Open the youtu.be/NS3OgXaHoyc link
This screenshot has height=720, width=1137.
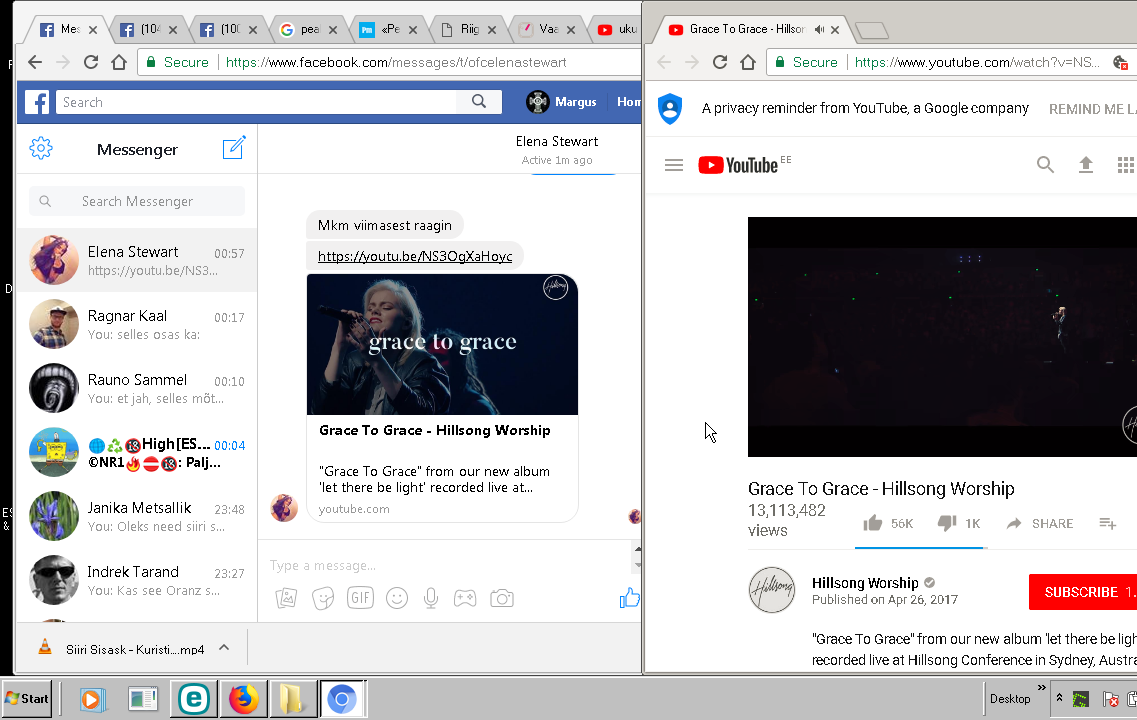415,256
